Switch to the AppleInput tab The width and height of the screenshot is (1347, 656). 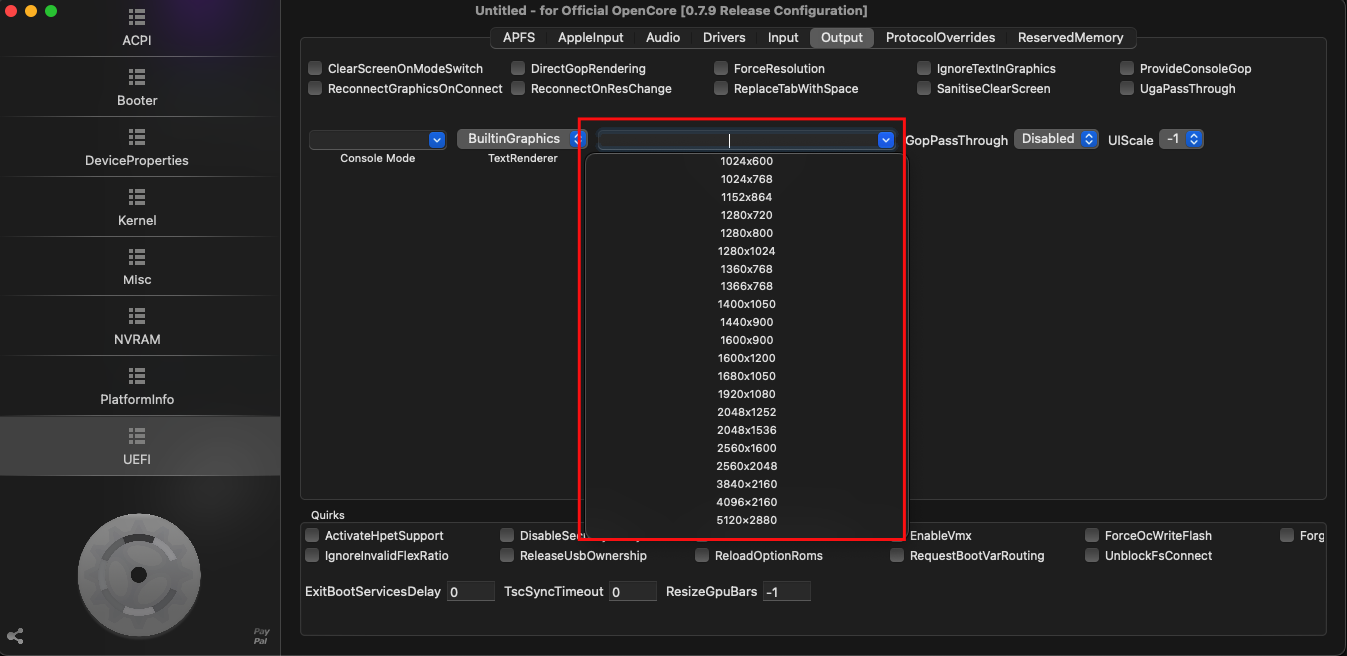(590, 37)
